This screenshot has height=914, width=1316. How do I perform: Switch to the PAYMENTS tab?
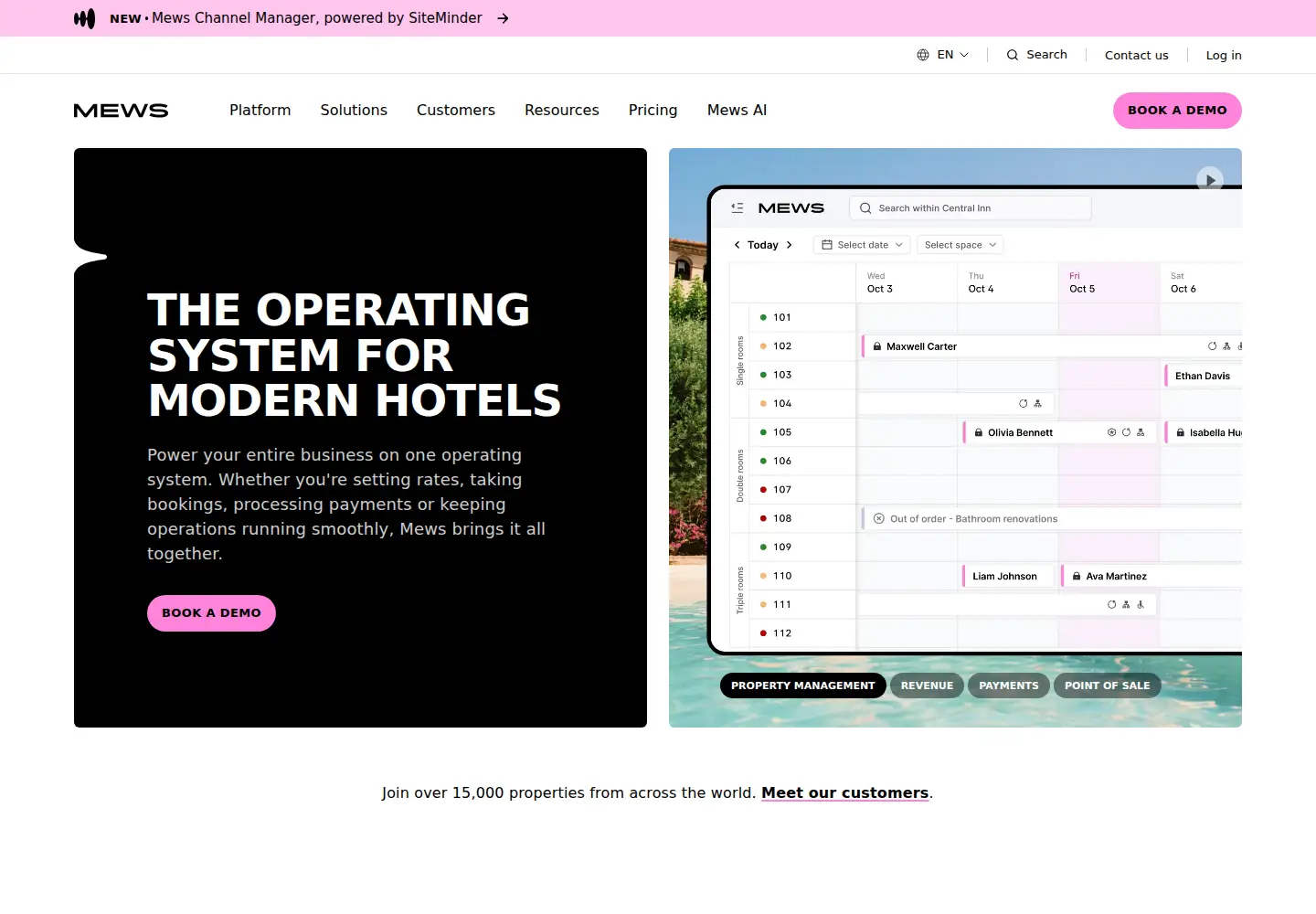(1009, 685)
